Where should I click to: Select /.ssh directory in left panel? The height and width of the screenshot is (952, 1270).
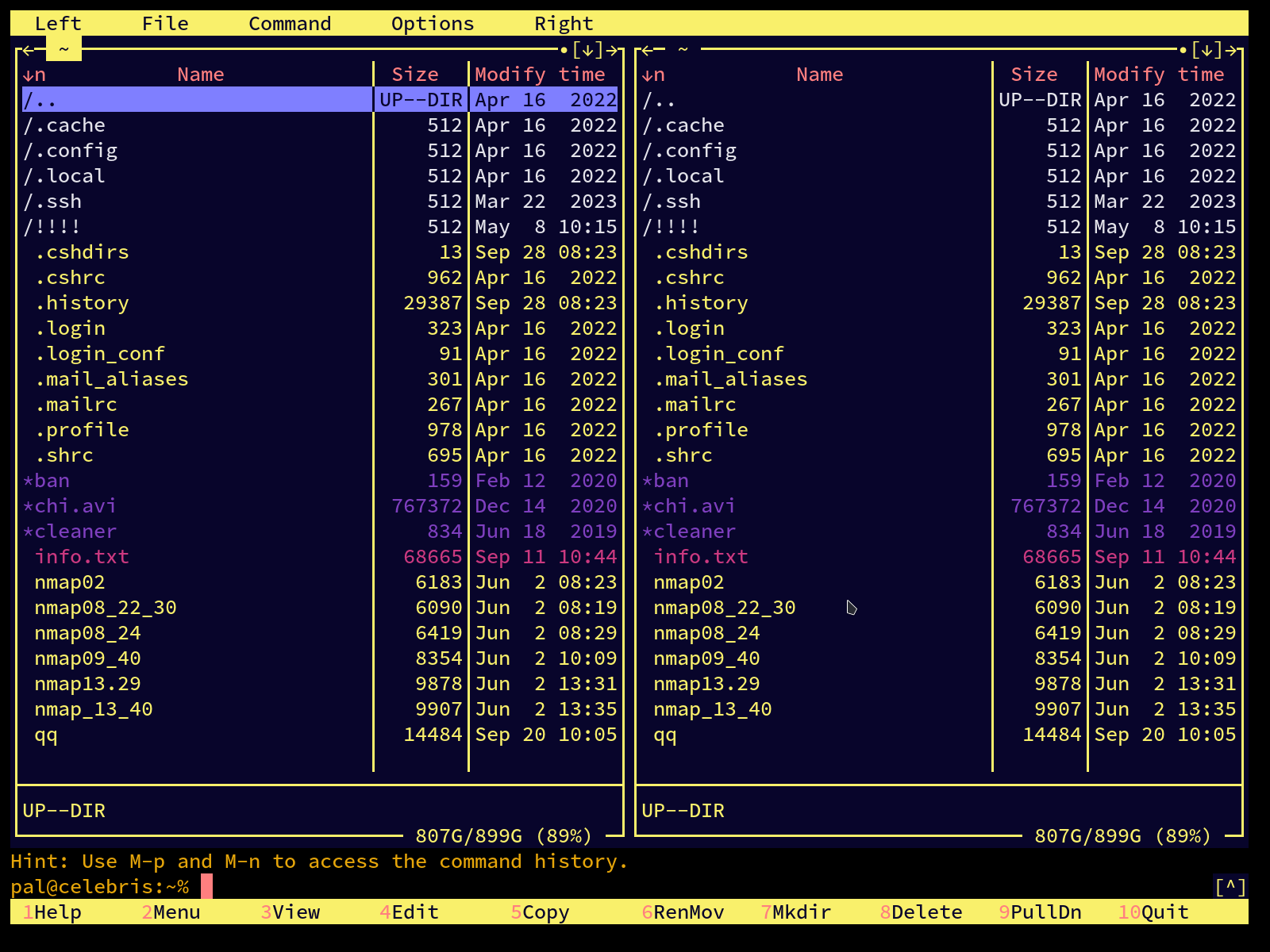(320, 202)
